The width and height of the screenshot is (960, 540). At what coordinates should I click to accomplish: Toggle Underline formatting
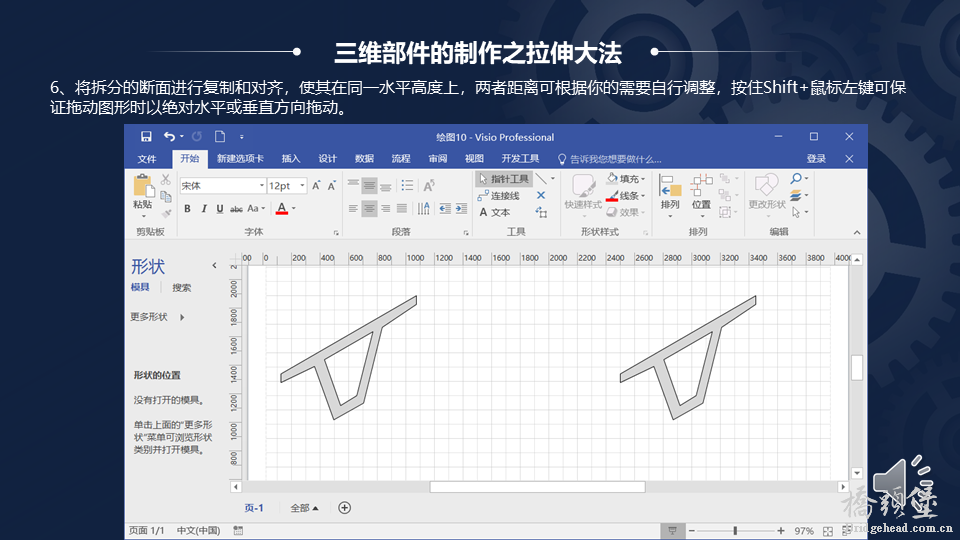click(220, 209)
